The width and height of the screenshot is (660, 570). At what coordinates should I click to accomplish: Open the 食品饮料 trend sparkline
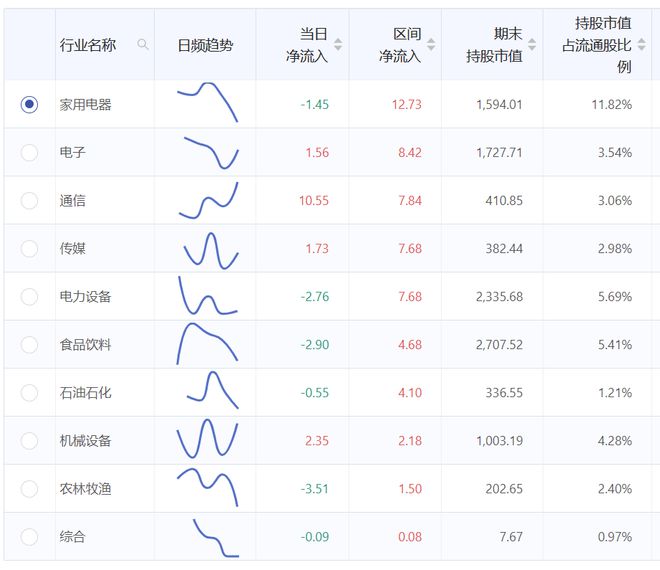click(x=207, y=344)
